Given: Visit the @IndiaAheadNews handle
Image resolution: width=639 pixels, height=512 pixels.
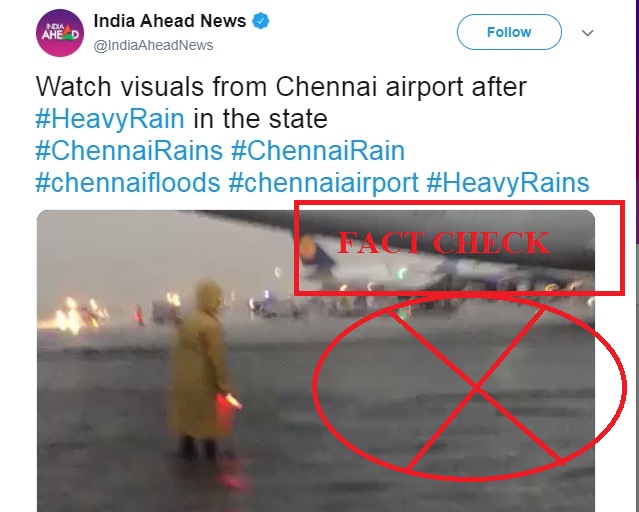Looking at the screenshot, I should [153, 45].
